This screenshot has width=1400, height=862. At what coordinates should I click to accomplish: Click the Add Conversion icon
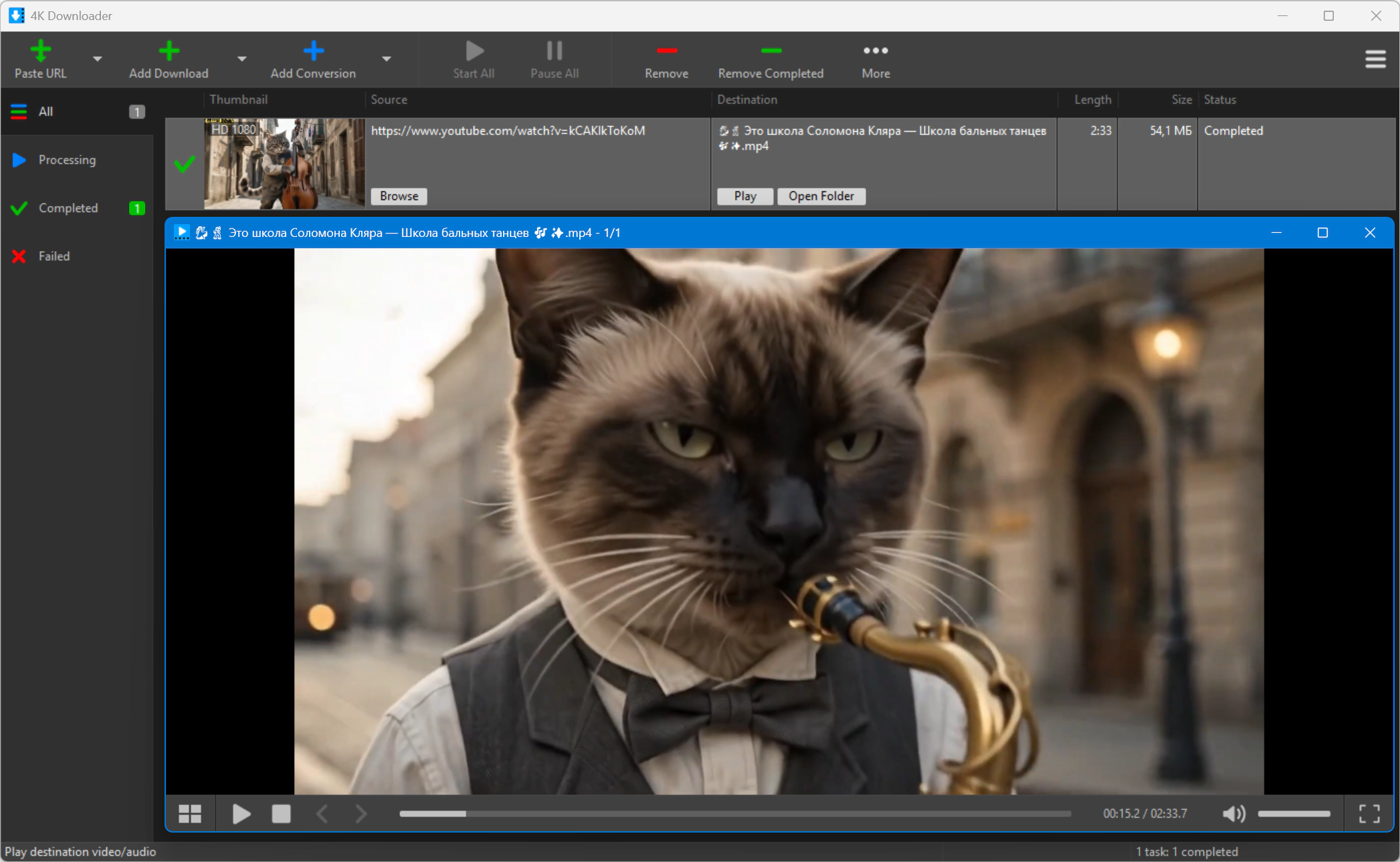[x=313, y=50]
